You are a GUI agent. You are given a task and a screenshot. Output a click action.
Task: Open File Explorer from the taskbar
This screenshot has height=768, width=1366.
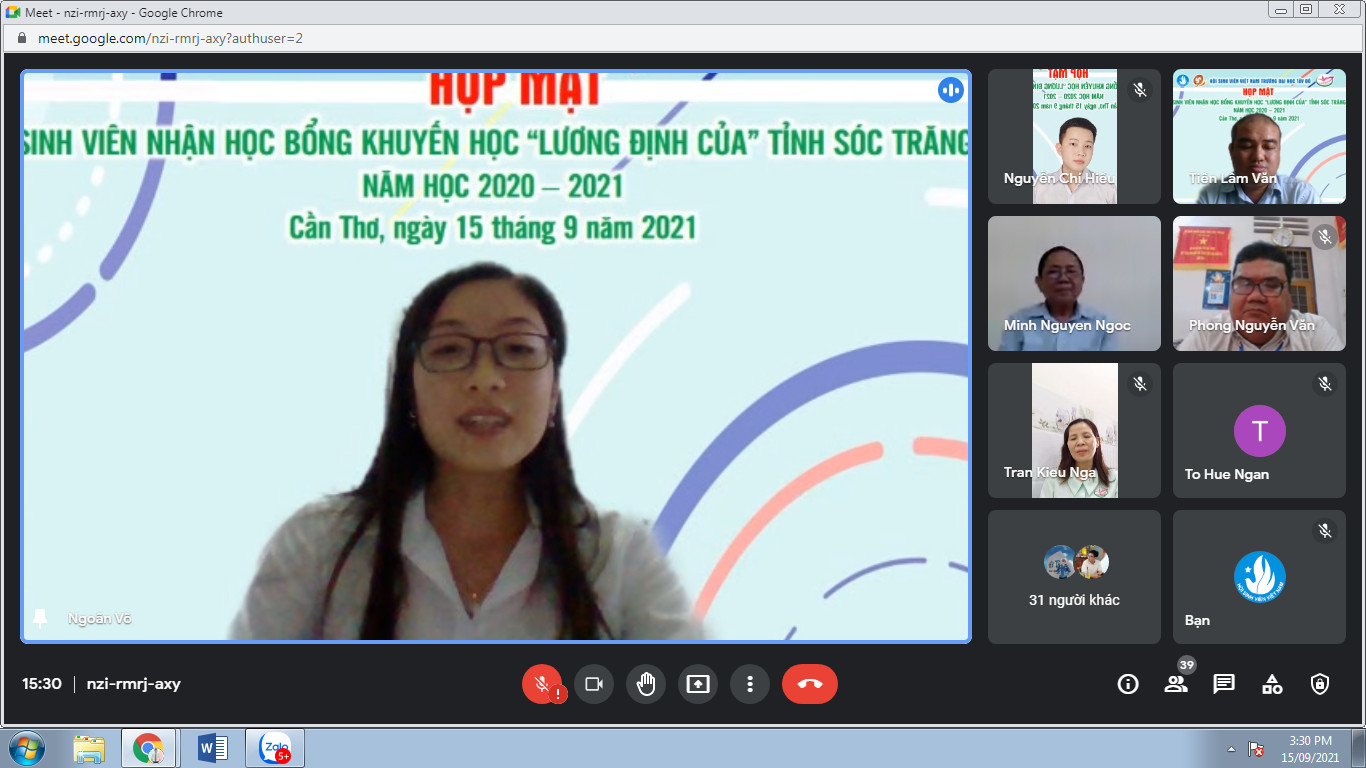pyautogui.click(x=89, y=748)
